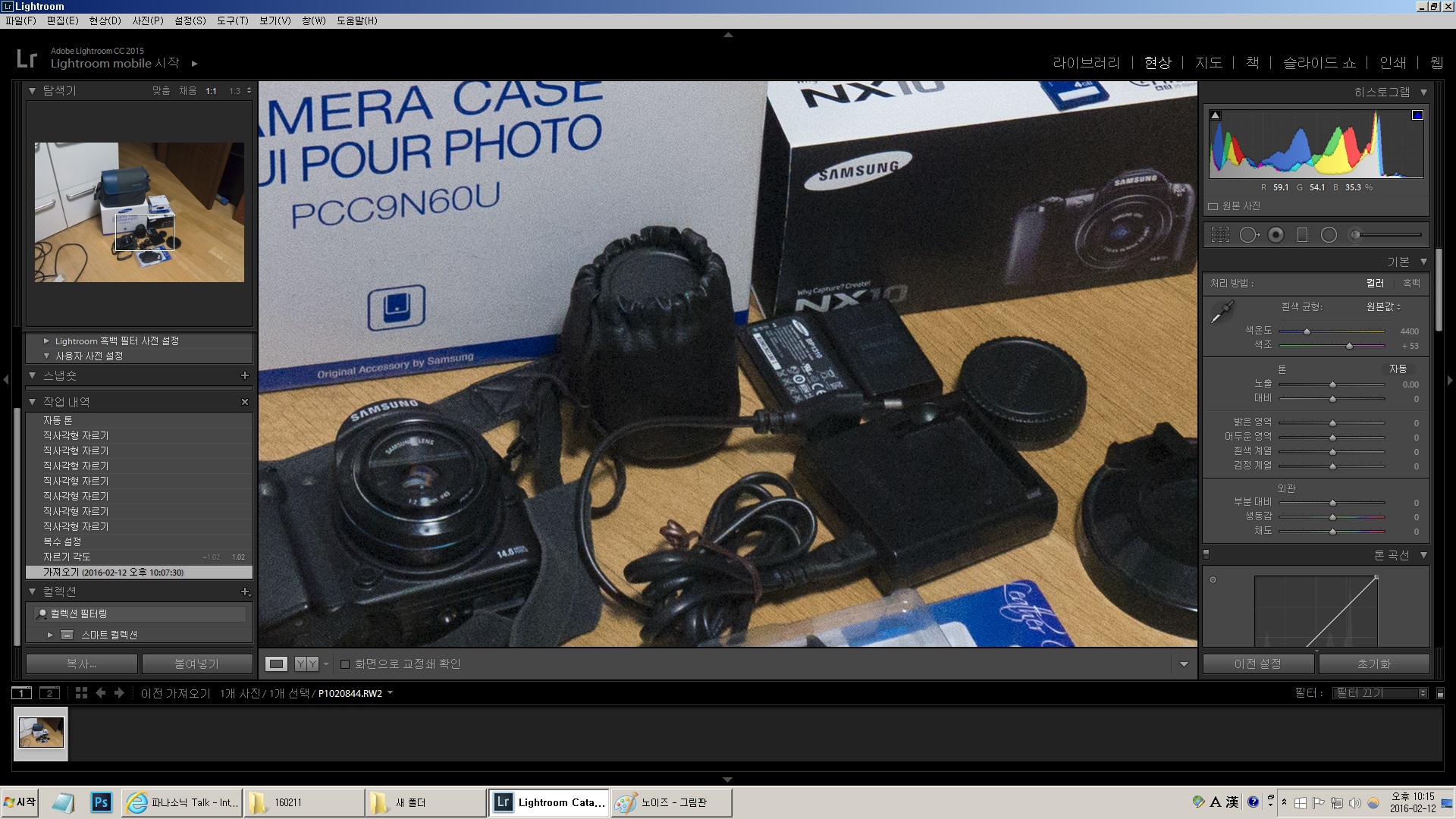The height and width of the screenshot is (819, 1456).
Task: Collapse User Presets (사용자 사전 설정) folder
Action: coord(46,356)
